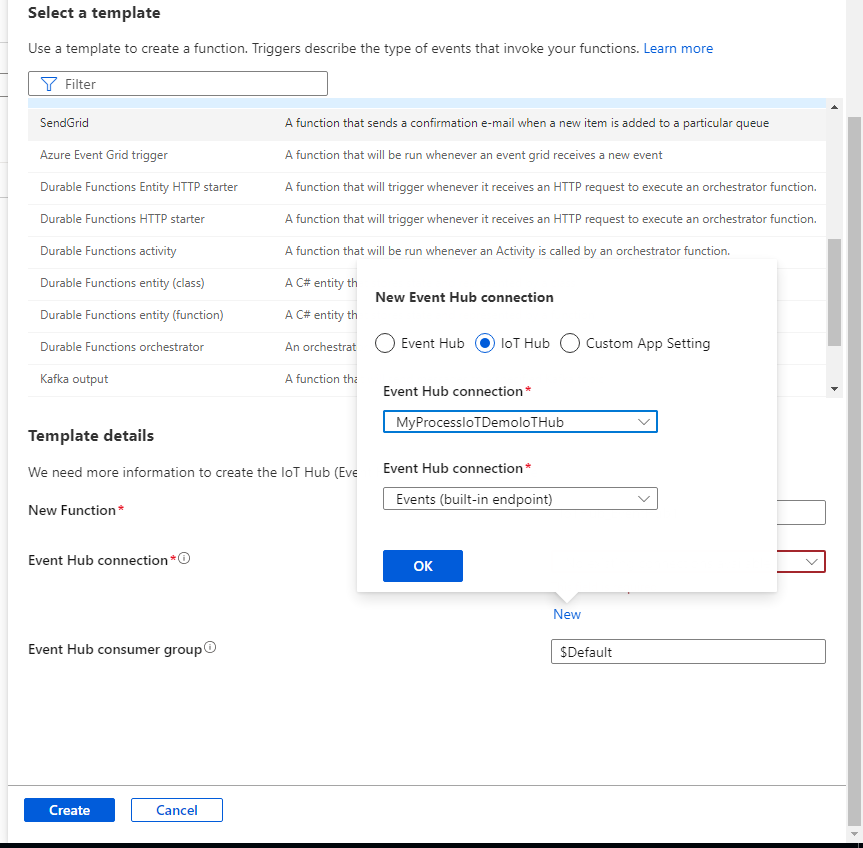The image size is (863, 848).
Task: Click the Filter input box
Action: coord(180,83)
